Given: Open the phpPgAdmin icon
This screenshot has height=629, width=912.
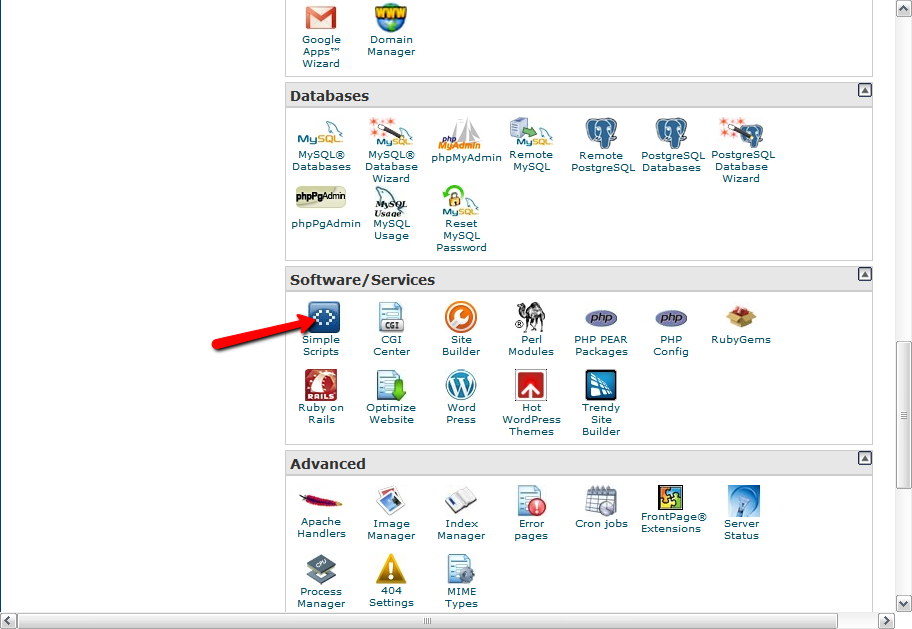Looking at the screenshot, I should click(320, 197).
